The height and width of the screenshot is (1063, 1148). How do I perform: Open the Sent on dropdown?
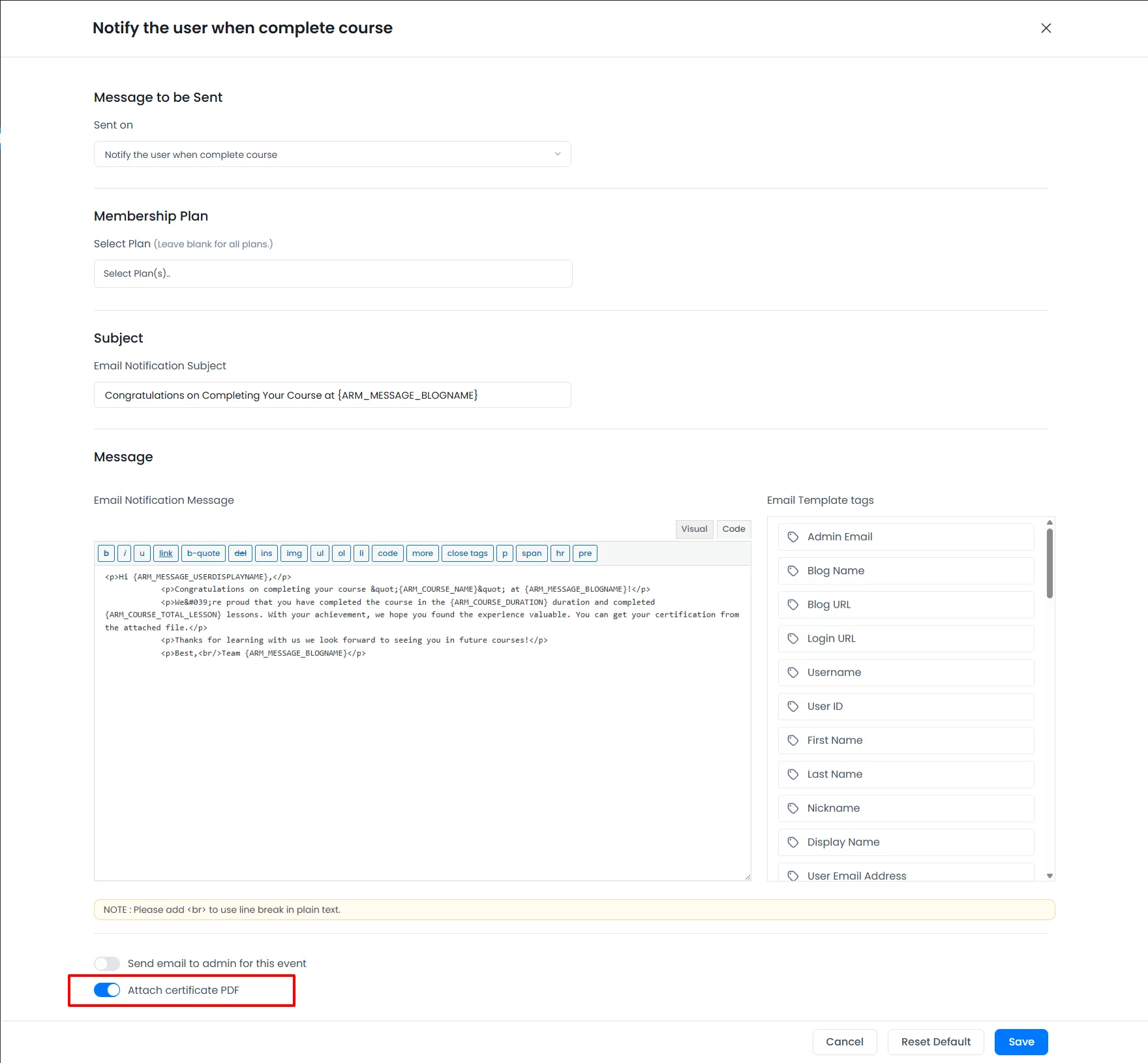332,155
